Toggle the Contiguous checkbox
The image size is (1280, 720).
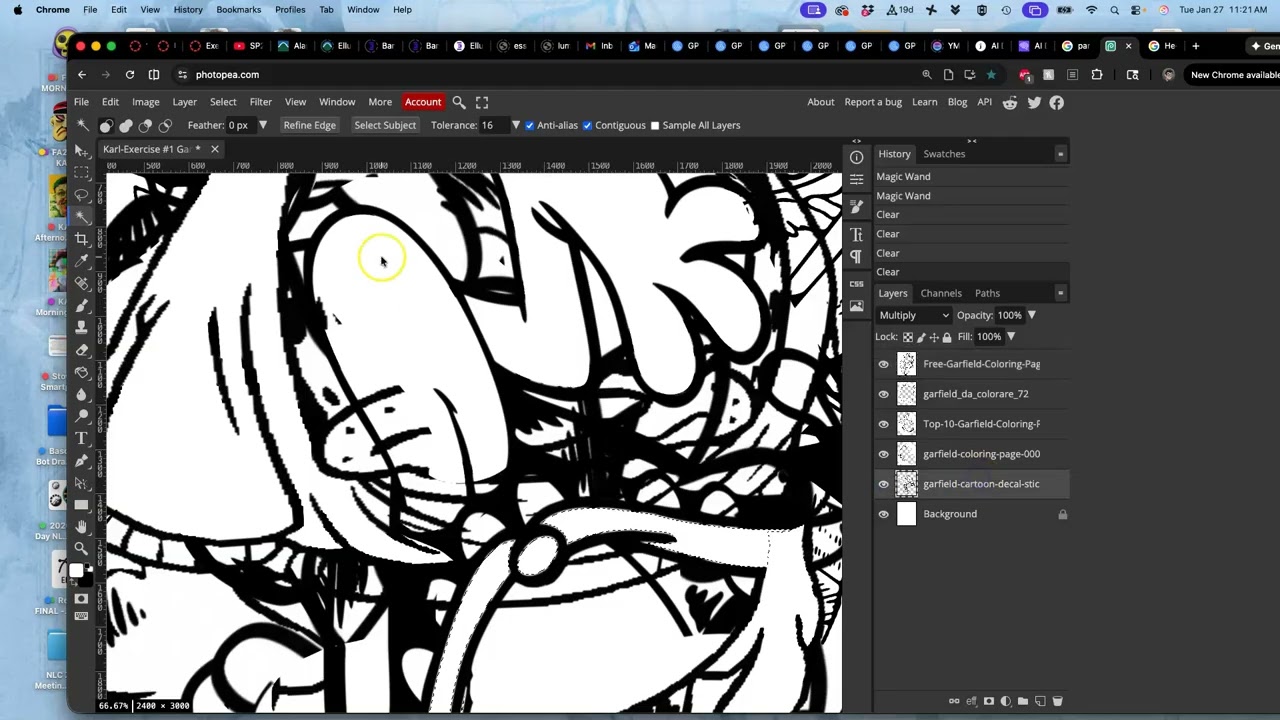tap(587, 125)
